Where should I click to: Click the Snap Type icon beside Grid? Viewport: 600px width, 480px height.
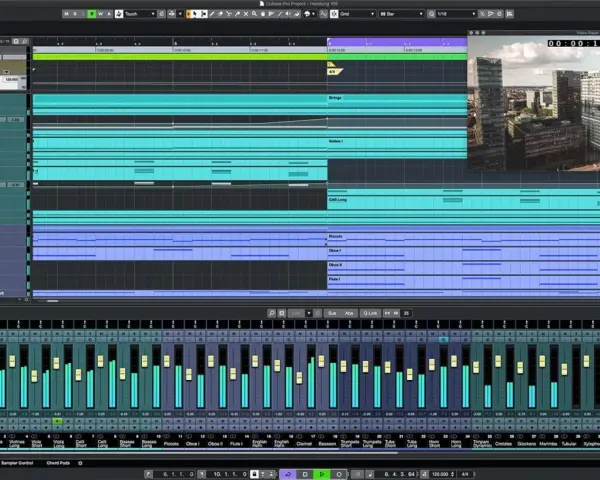[334, 14]
